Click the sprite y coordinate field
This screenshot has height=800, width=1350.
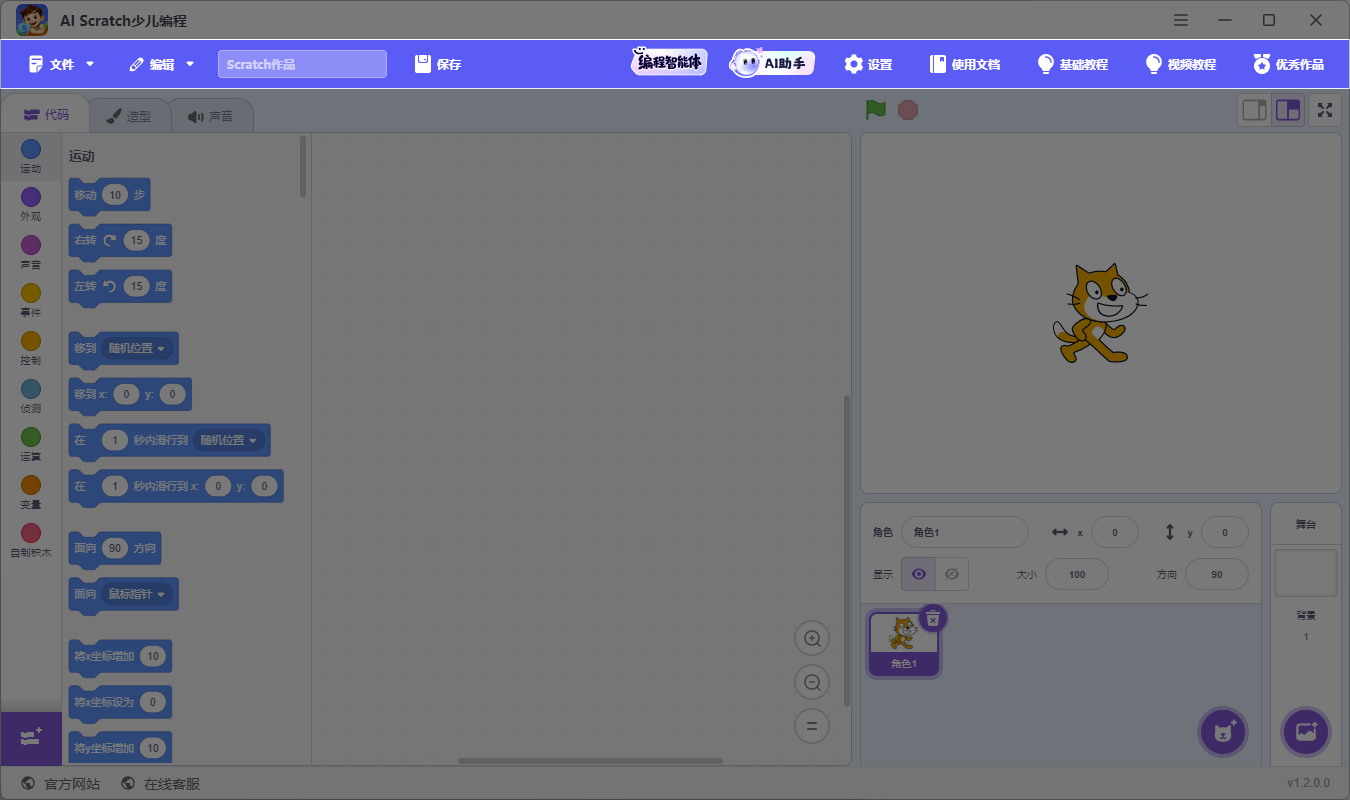[x=1224, y=532]
